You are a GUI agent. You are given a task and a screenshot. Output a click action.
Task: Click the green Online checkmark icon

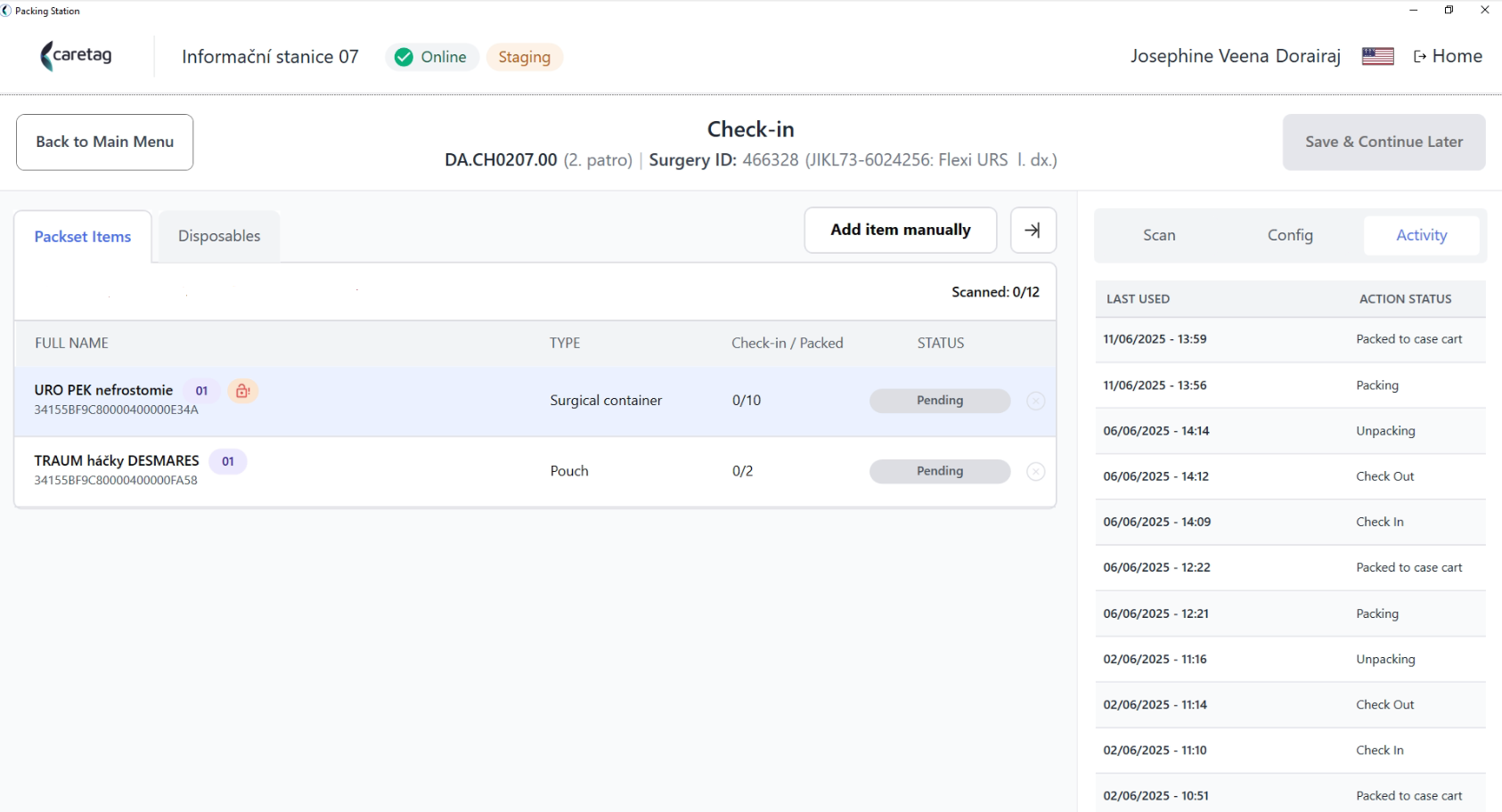pyautogui.click(x=404, y=57)
